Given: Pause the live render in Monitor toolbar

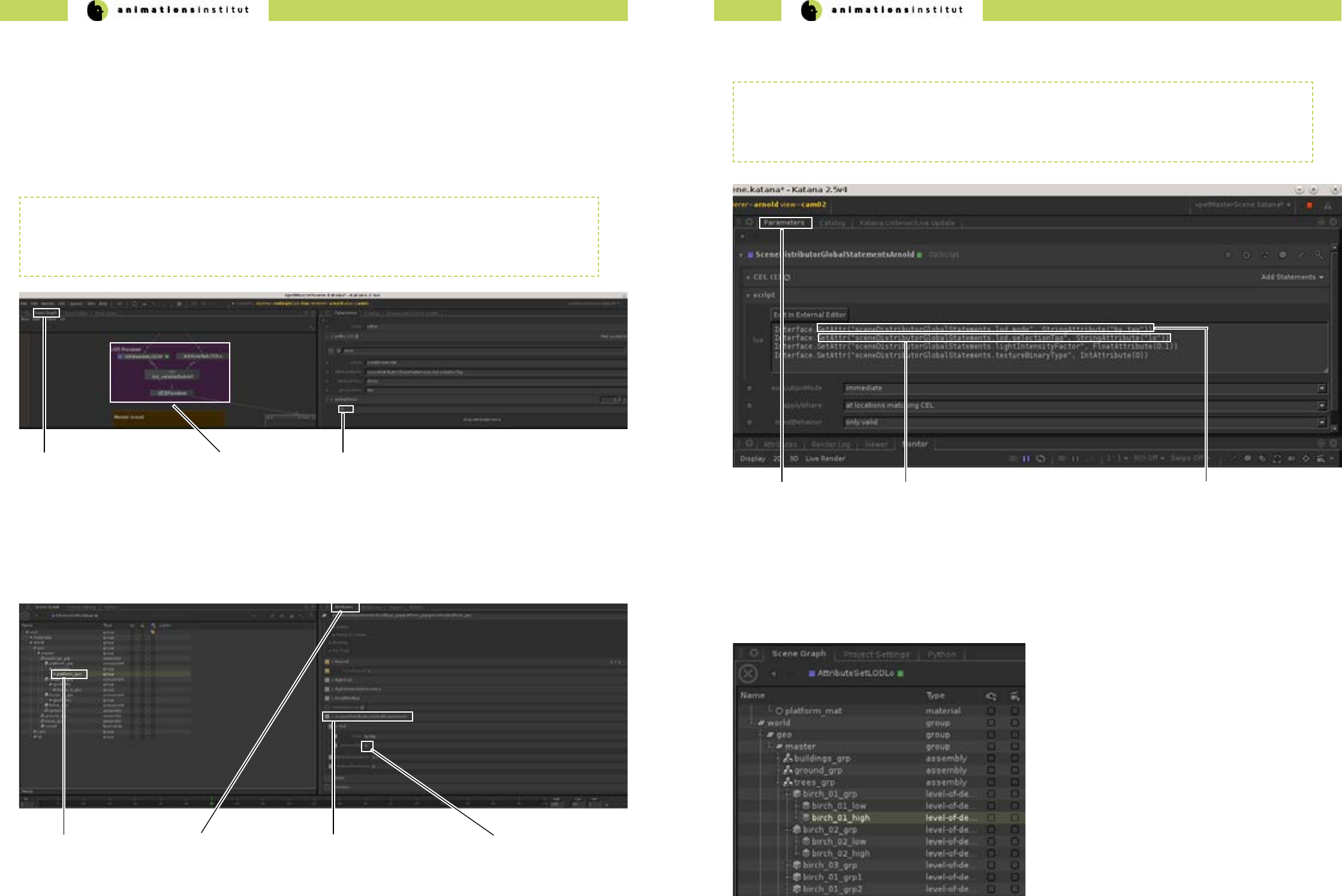Looking at the screenshot, I should 1026,458.
